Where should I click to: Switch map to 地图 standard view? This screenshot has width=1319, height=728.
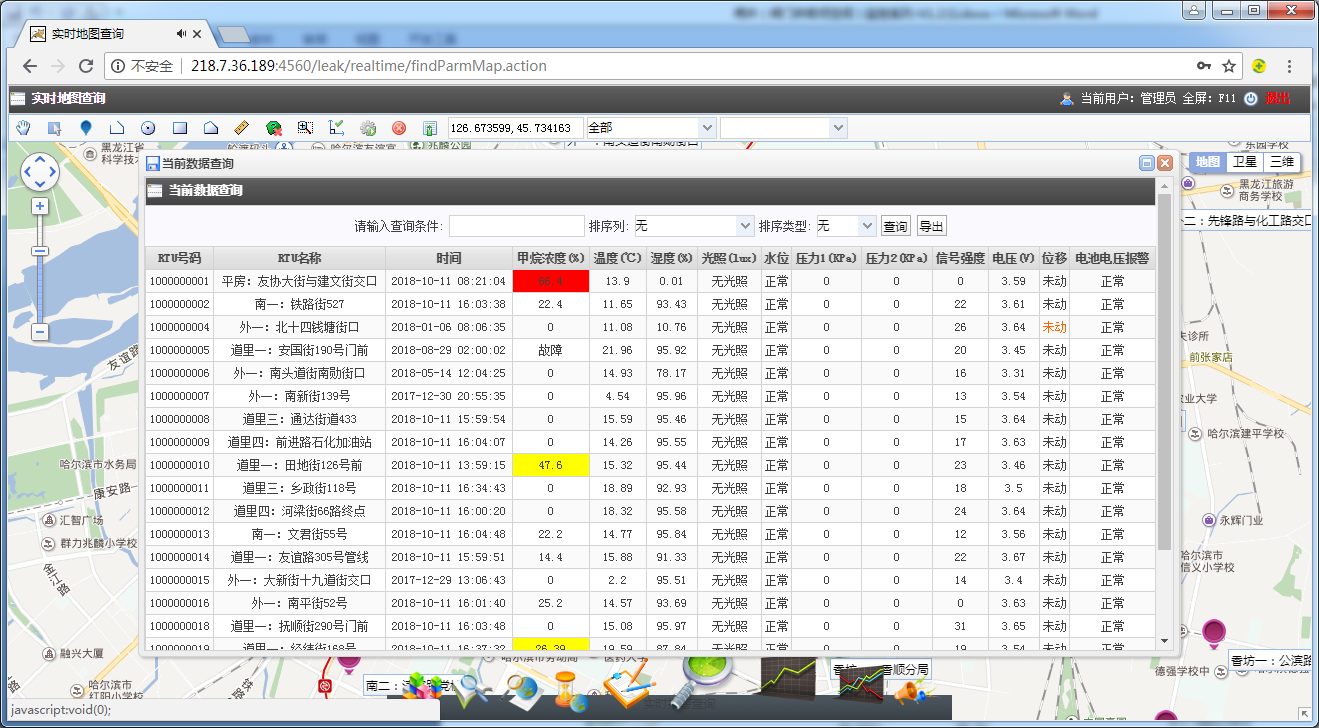pyautogui.click(x=1207, y=162)
